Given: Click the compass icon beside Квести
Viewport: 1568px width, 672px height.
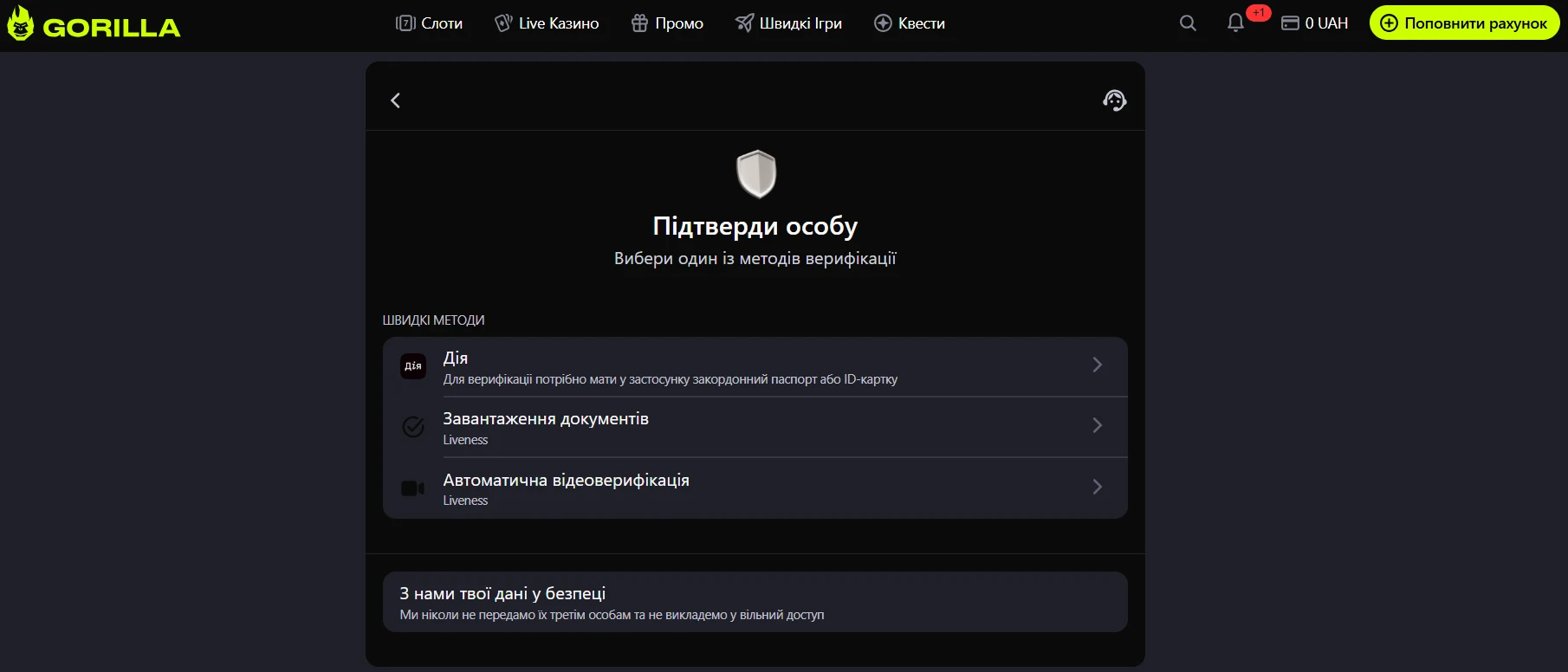Looking at the screenshot, I should (883, 23).
